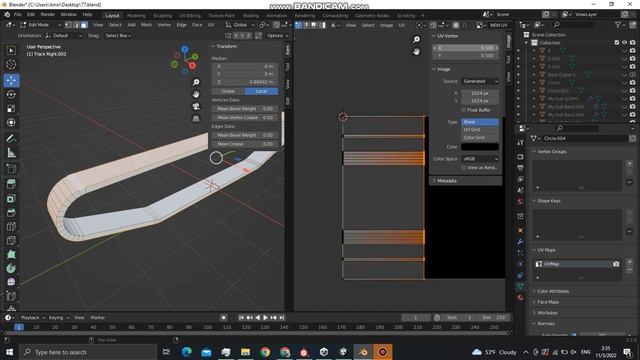Viewport: 640px width, 360px height.
Task: Select the Move tool
Action: [x=11, y=80]
